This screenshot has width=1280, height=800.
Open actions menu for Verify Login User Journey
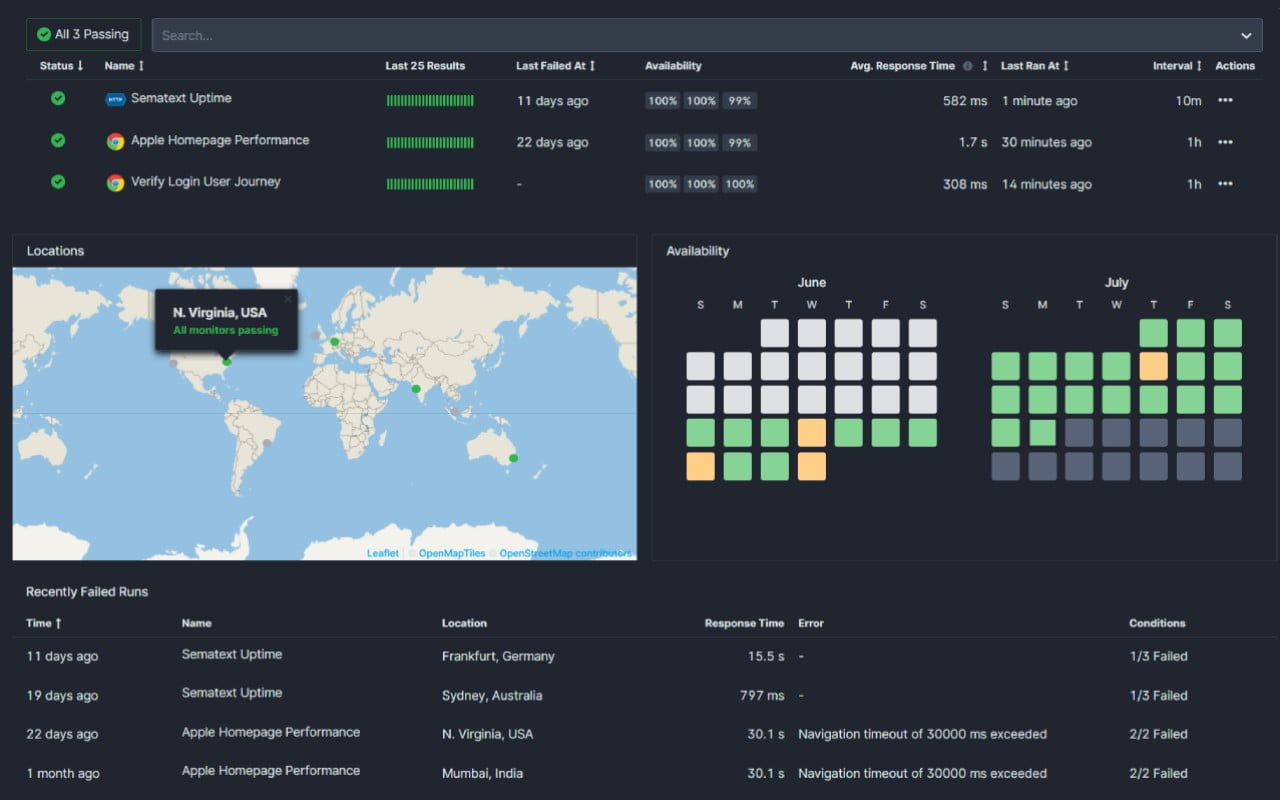click(x=1225, y=184)
